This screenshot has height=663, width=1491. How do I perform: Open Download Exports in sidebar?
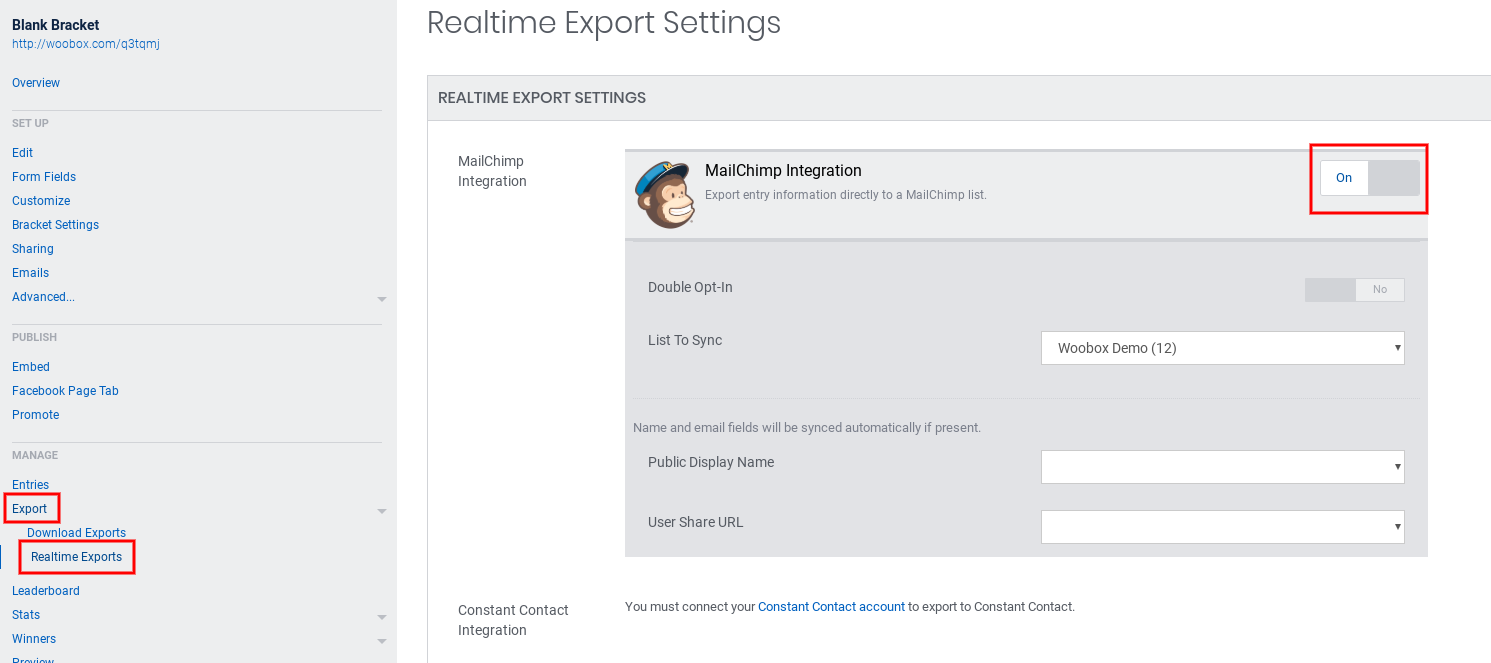click(76, 533)
